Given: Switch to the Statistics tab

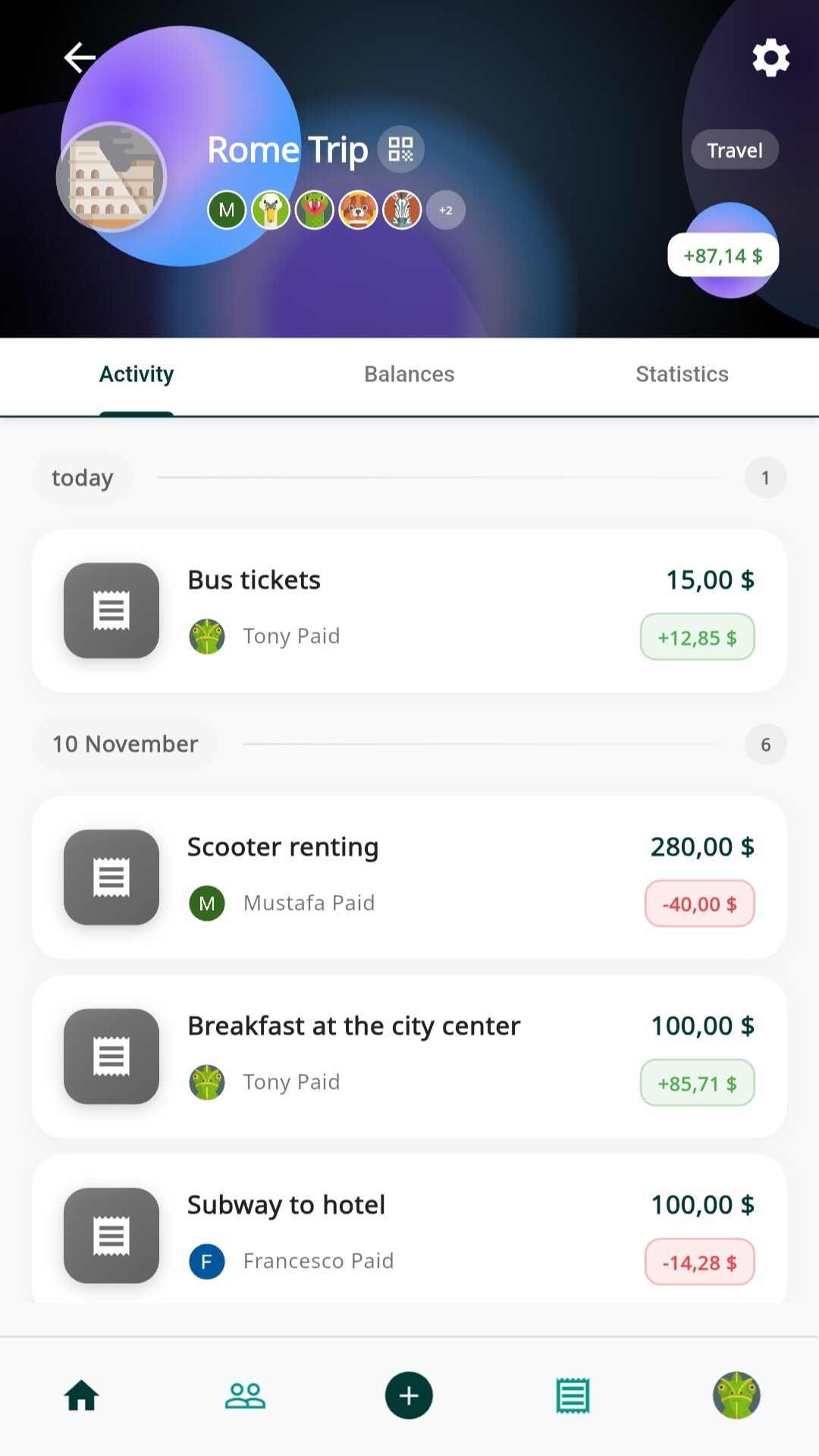Looking at the screenshot, I should 682,375.
